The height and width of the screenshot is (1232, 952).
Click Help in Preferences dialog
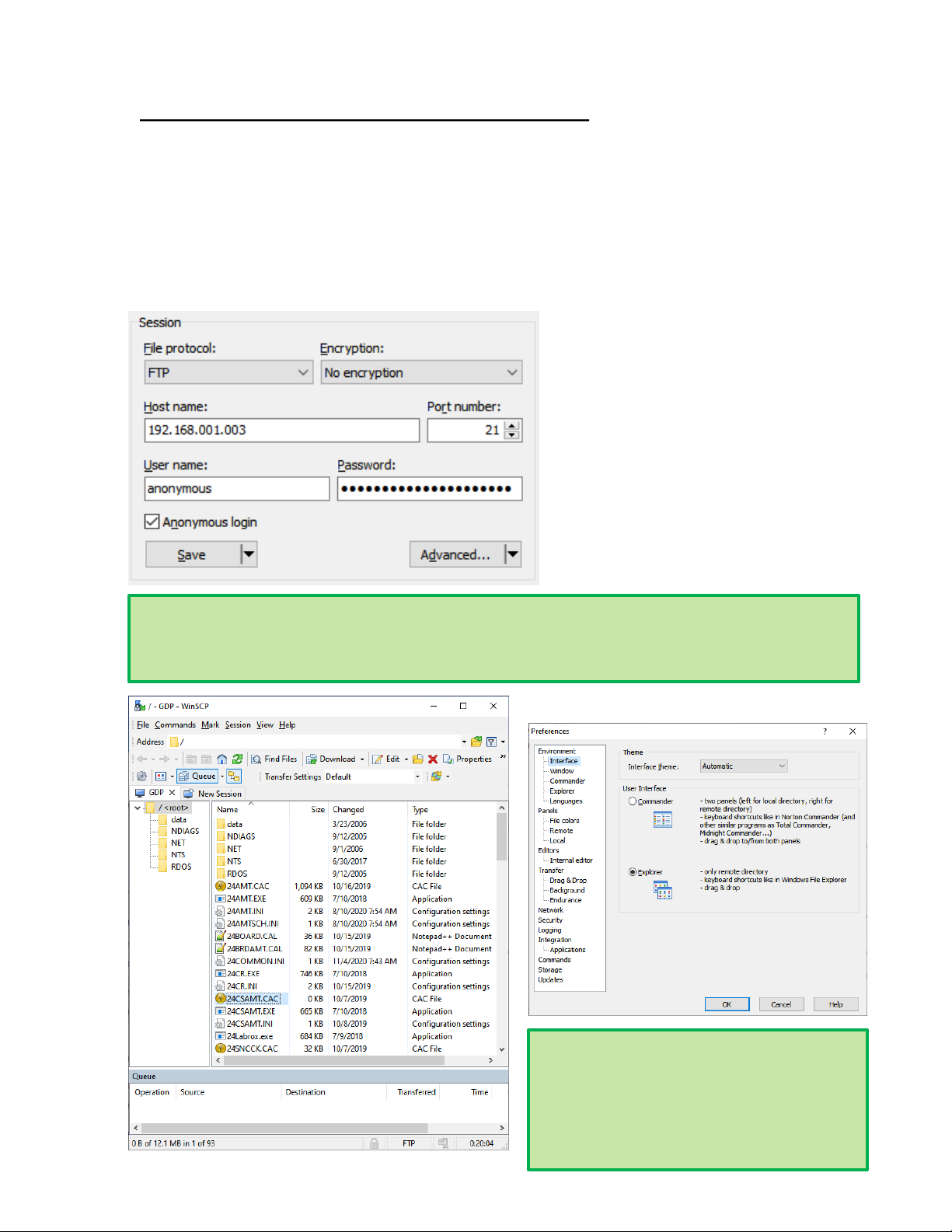pyautogui.click(x=835, y=1004)
